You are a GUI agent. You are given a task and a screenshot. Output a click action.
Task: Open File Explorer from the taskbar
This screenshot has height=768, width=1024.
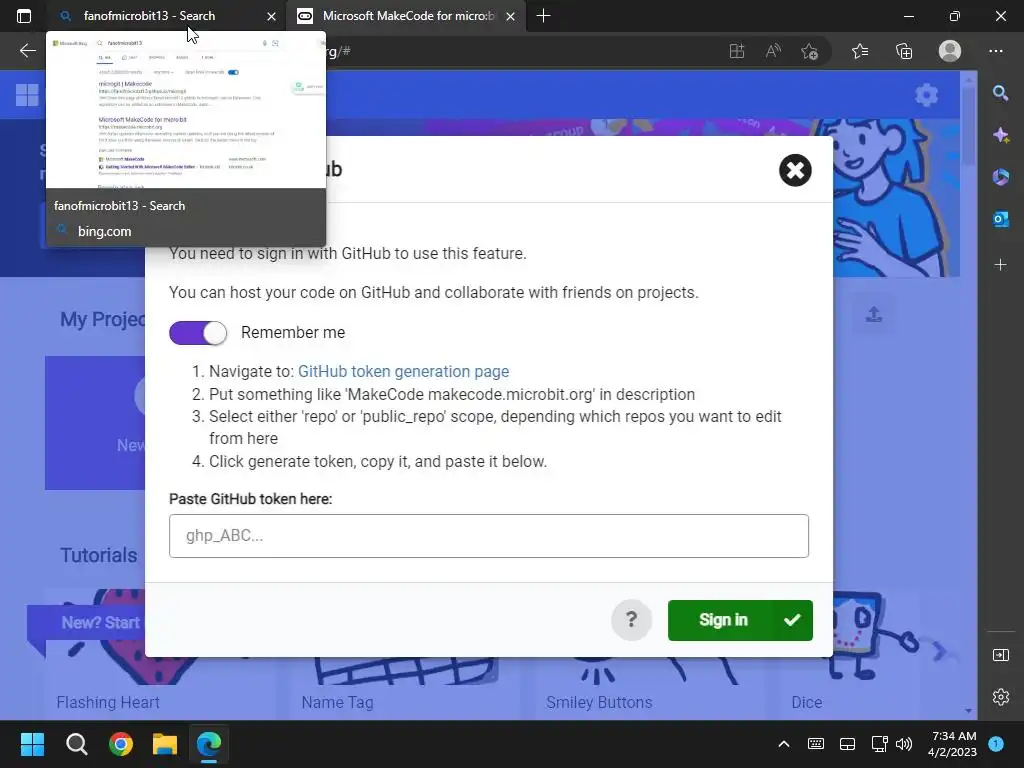(165, 744)
